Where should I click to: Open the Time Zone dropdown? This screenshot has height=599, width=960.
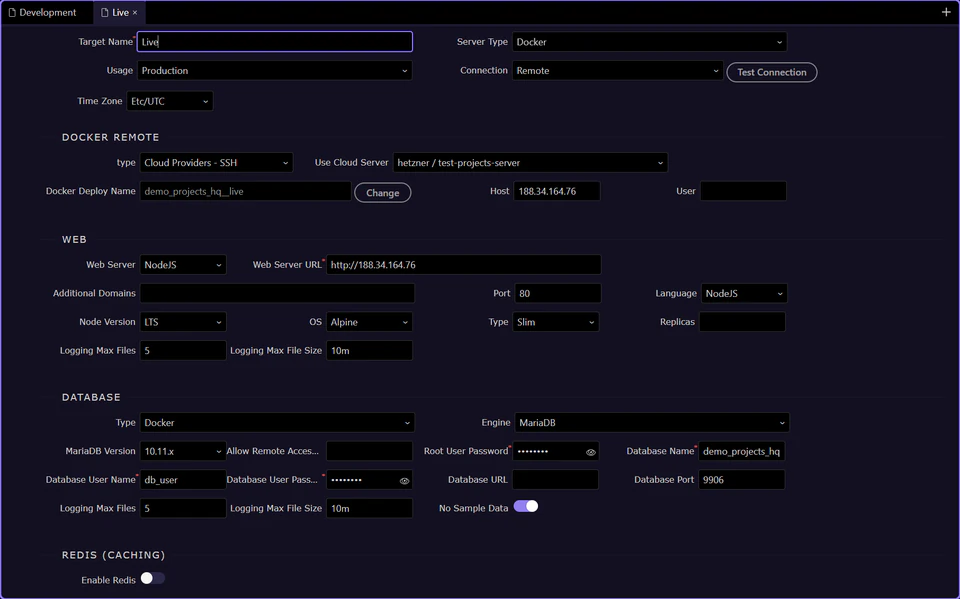pyautogui.click(x=169, y=100)
